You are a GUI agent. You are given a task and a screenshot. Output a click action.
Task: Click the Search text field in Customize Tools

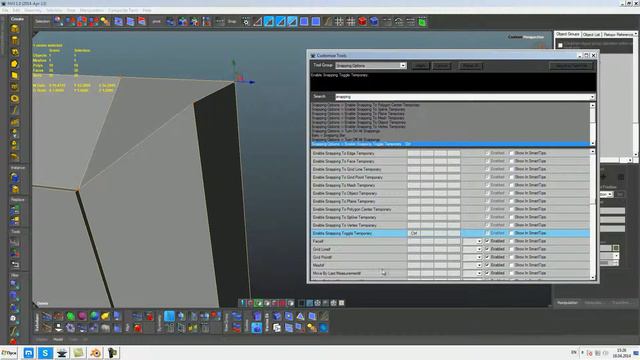[462, 97]
